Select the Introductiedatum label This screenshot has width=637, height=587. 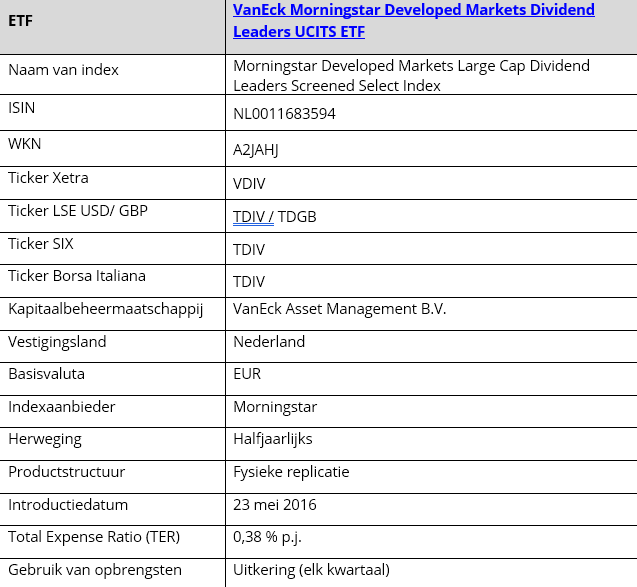pyautogui.click(x=68, y=505)
